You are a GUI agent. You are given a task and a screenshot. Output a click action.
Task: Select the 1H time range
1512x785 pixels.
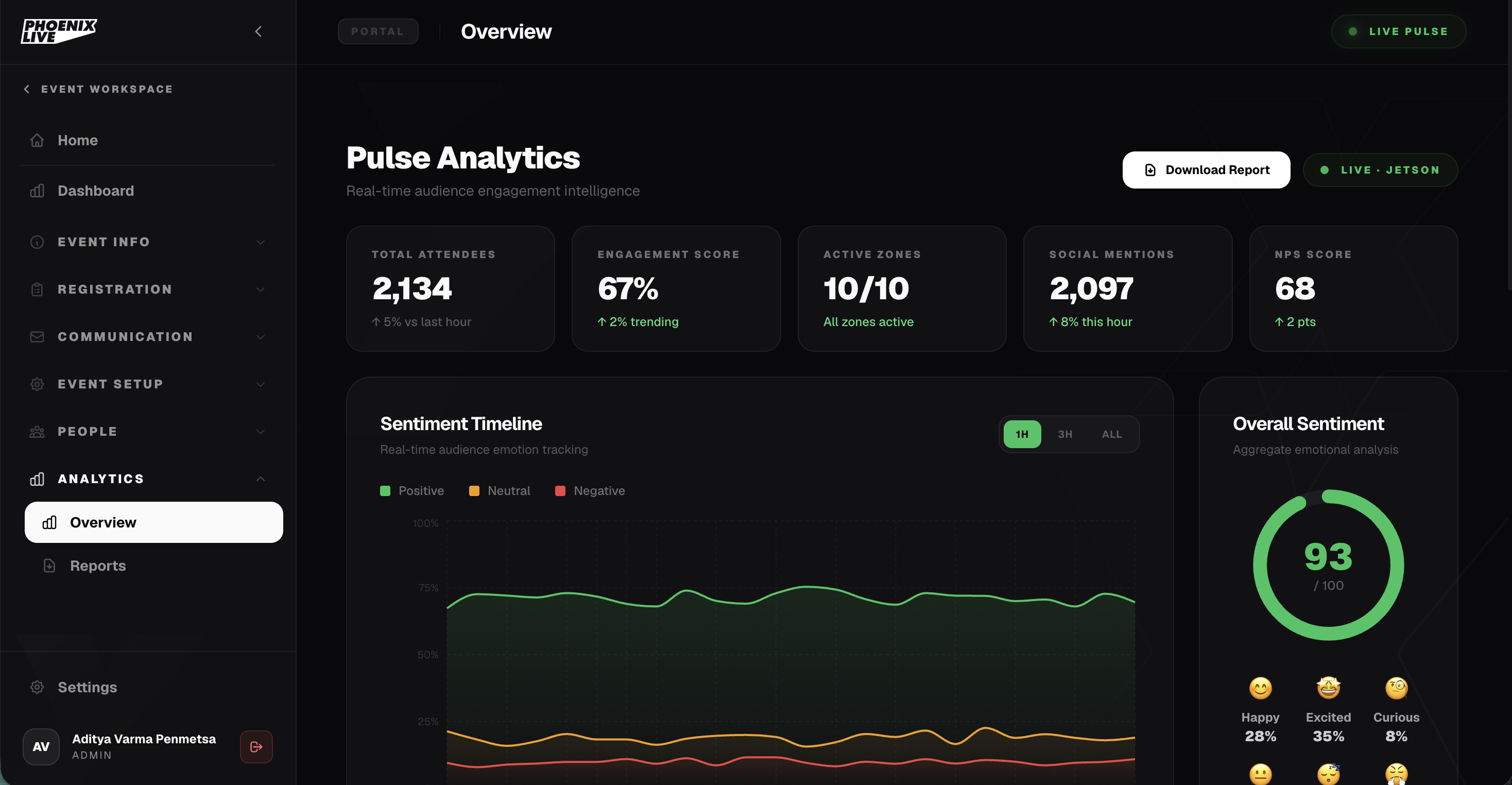1022,435
